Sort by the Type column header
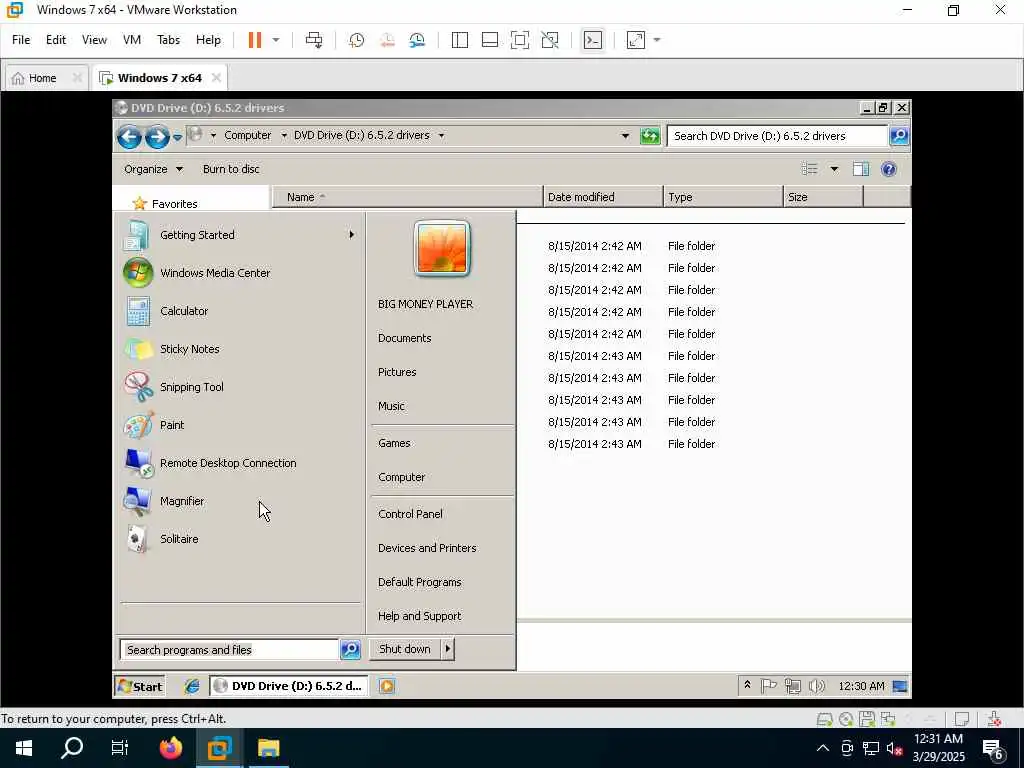 point(723,197)
